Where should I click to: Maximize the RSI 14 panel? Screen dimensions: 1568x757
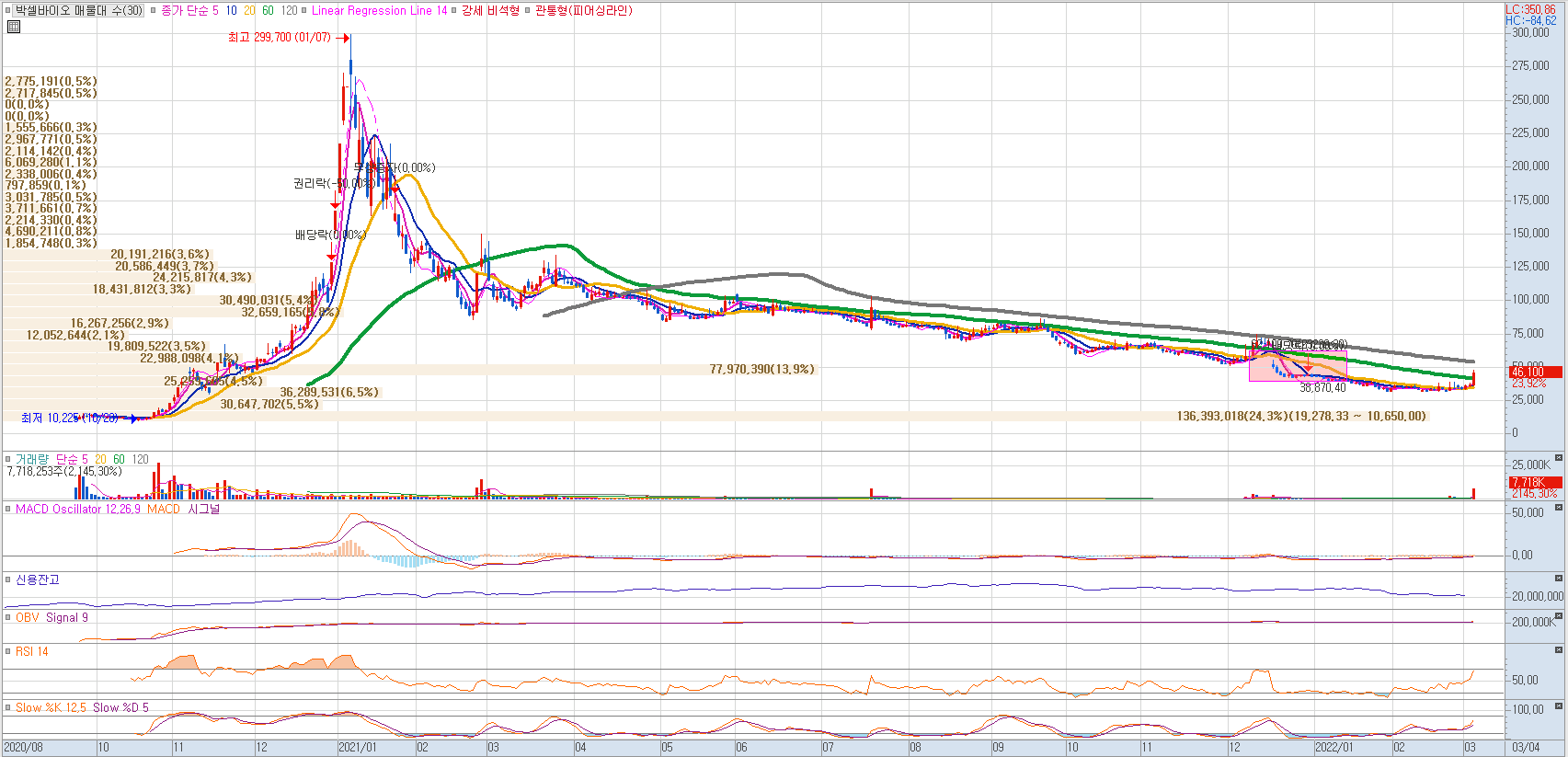[x=1559, y=649]
